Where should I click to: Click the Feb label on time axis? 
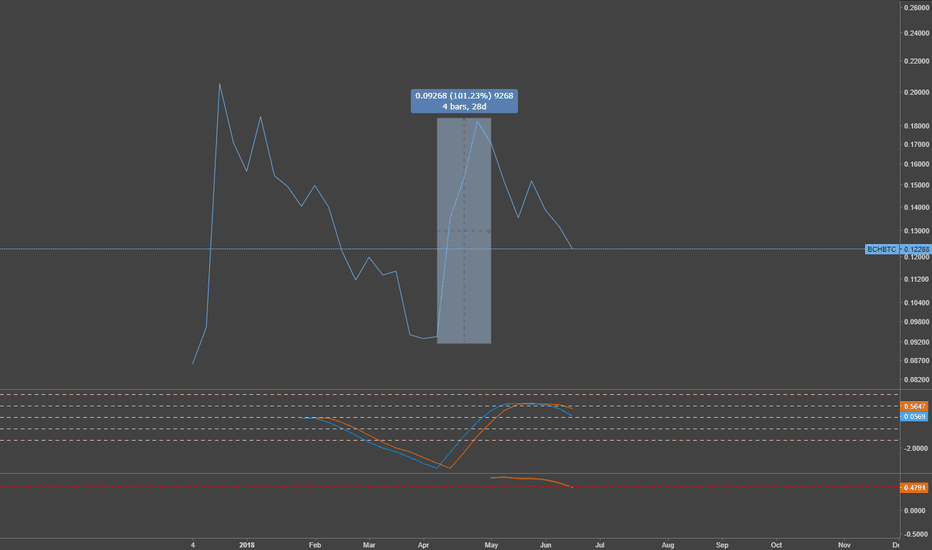tap(315, 545)
